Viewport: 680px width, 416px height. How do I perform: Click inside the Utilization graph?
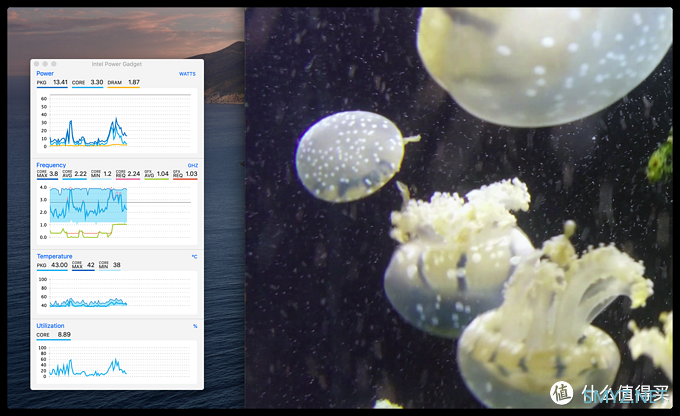click(117, 363)
